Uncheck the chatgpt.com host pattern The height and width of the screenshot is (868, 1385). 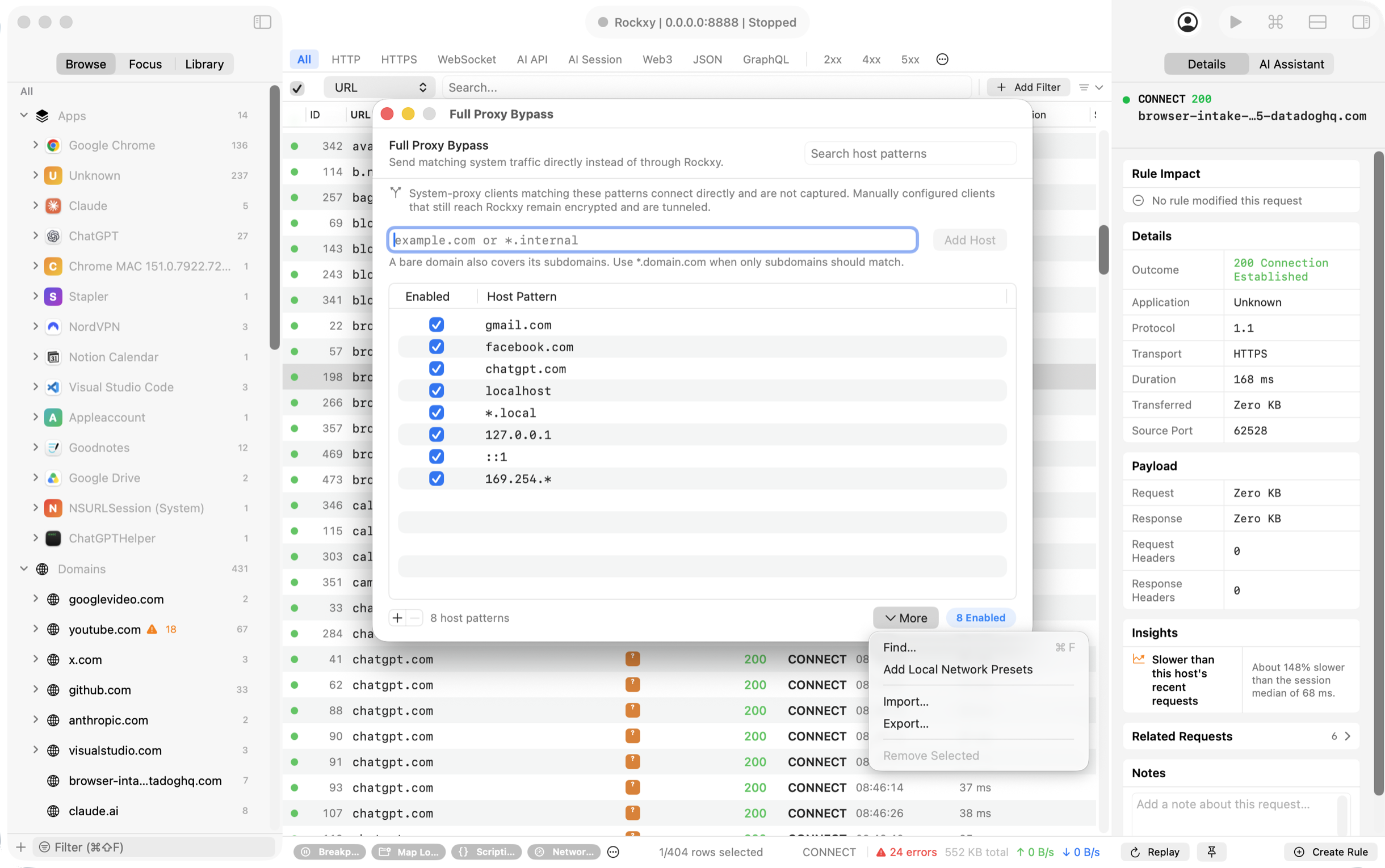click(x=437, y=369)
